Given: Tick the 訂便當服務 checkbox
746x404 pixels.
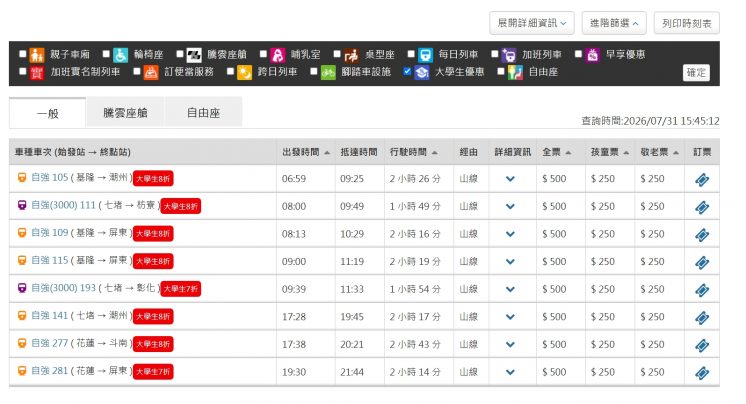Looking at the screenshot, I should click(x=137, y=71).
